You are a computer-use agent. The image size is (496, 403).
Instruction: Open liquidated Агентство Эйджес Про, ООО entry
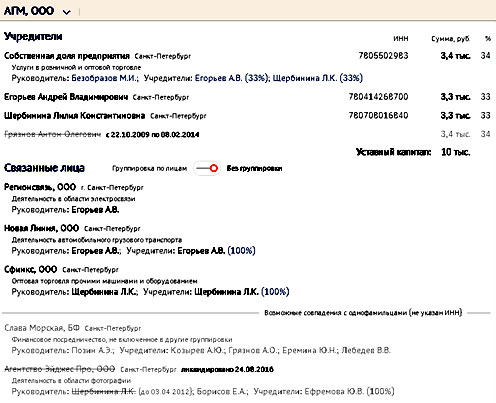click(x=60, y=369)
